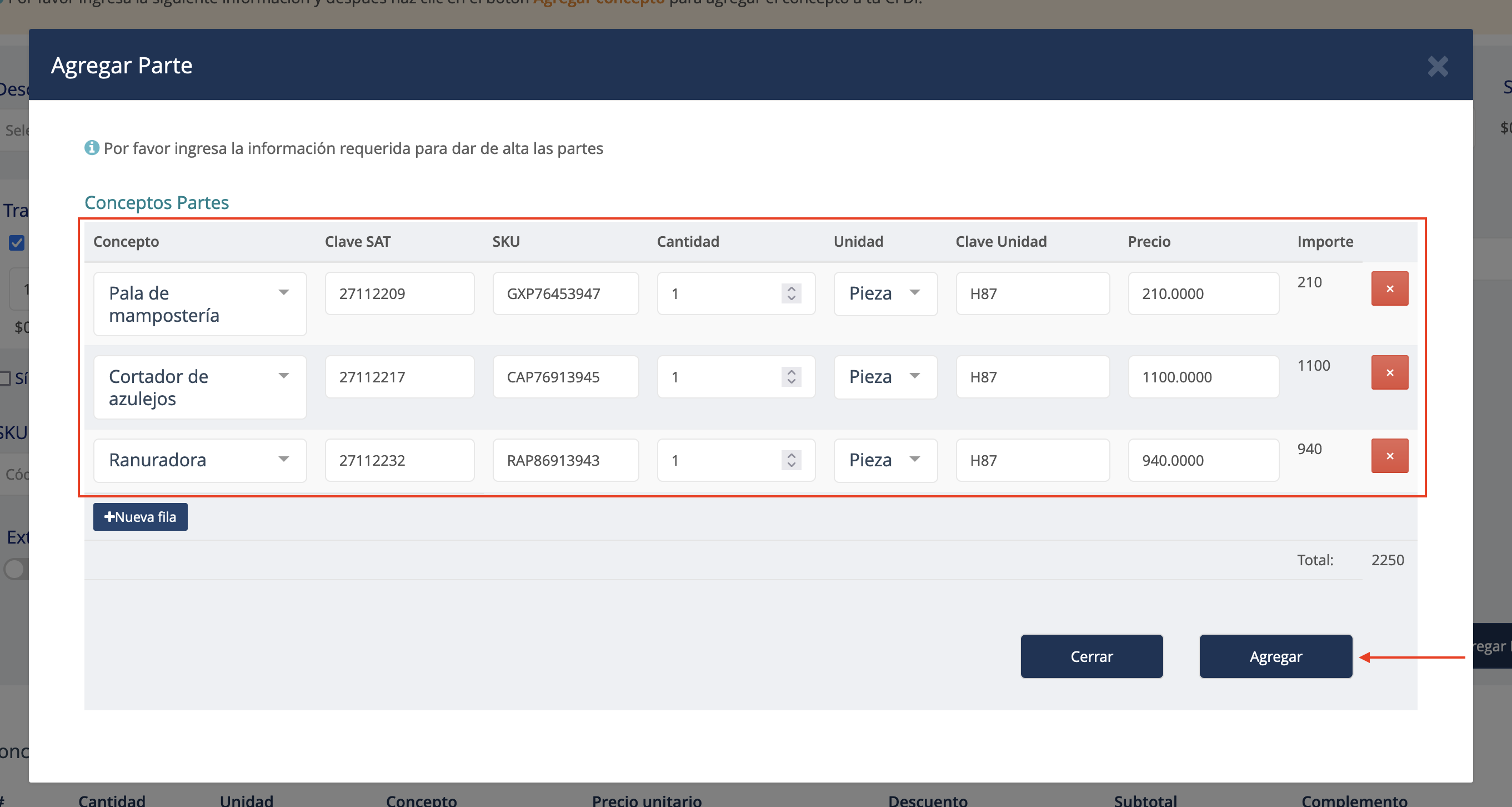Delete the Pala de mampostería row
The image size is (1512, 807).
coord(1389,288)
